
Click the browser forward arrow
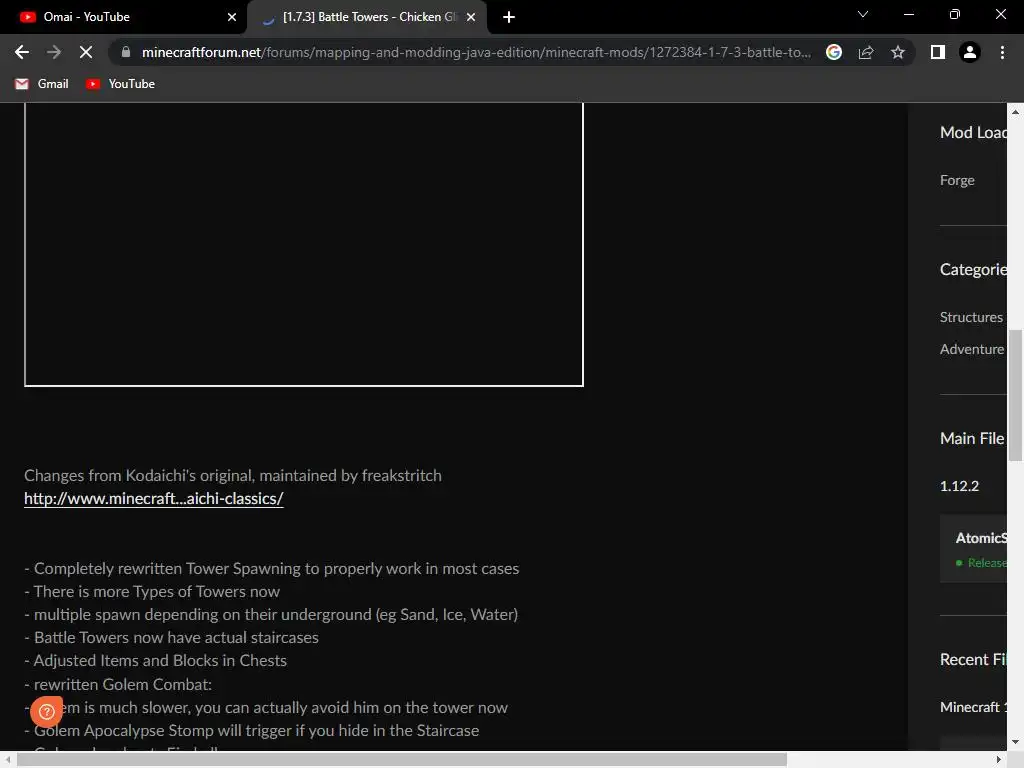(54, 52)
